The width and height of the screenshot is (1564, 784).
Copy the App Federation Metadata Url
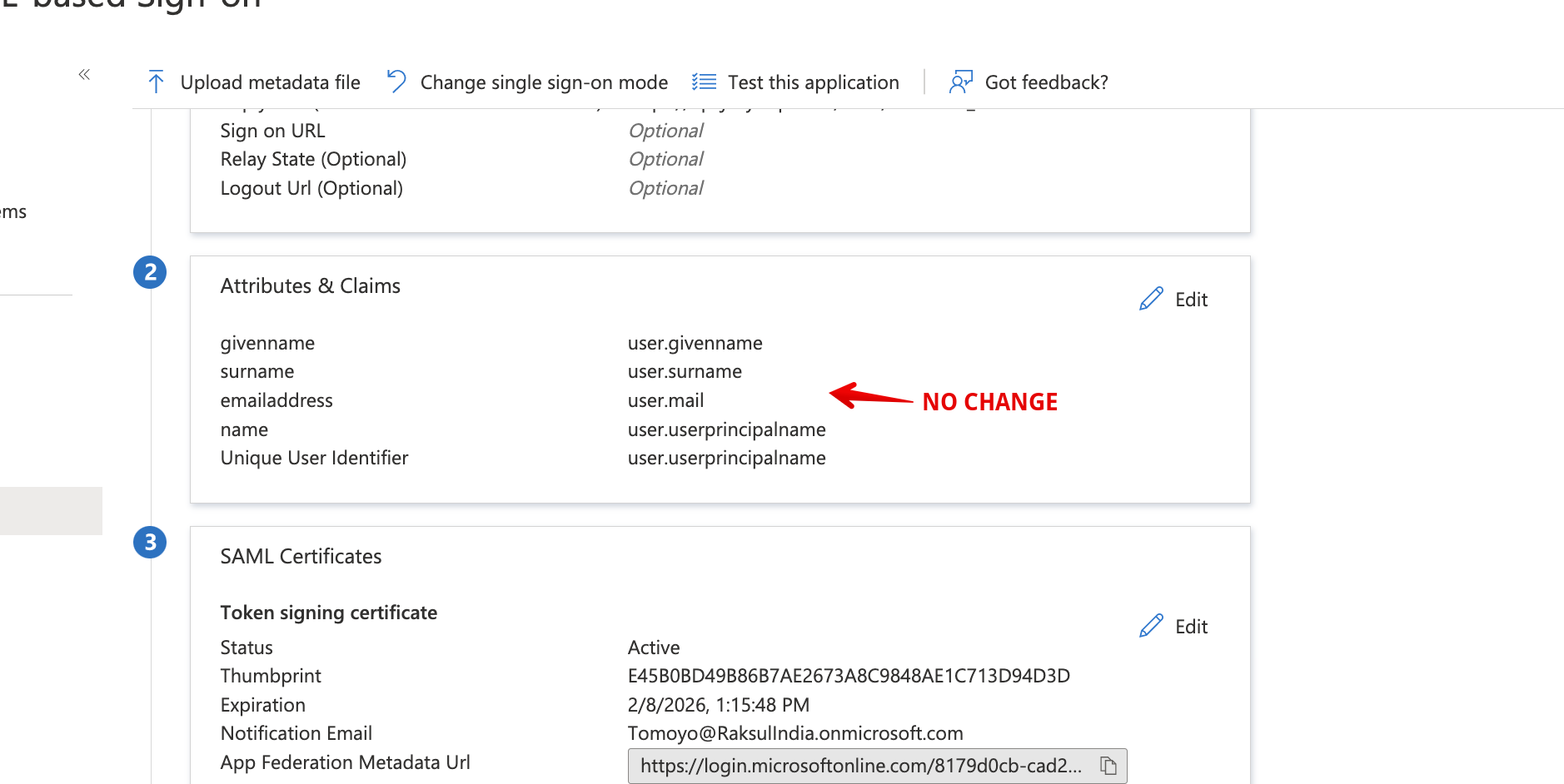tap(1108, 766)
